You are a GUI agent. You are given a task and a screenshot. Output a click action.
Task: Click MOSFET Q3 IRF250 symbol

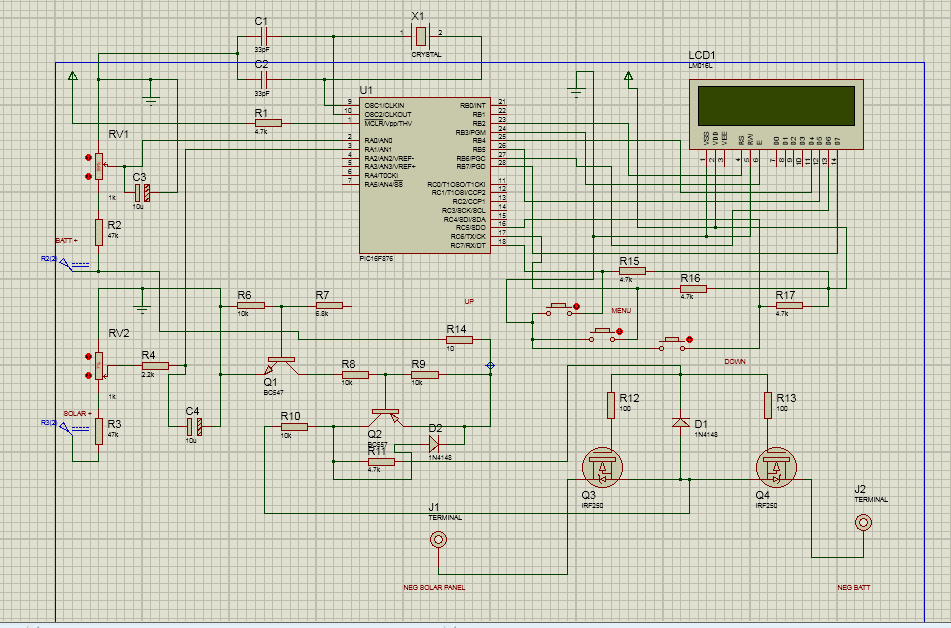coord(601,468)
